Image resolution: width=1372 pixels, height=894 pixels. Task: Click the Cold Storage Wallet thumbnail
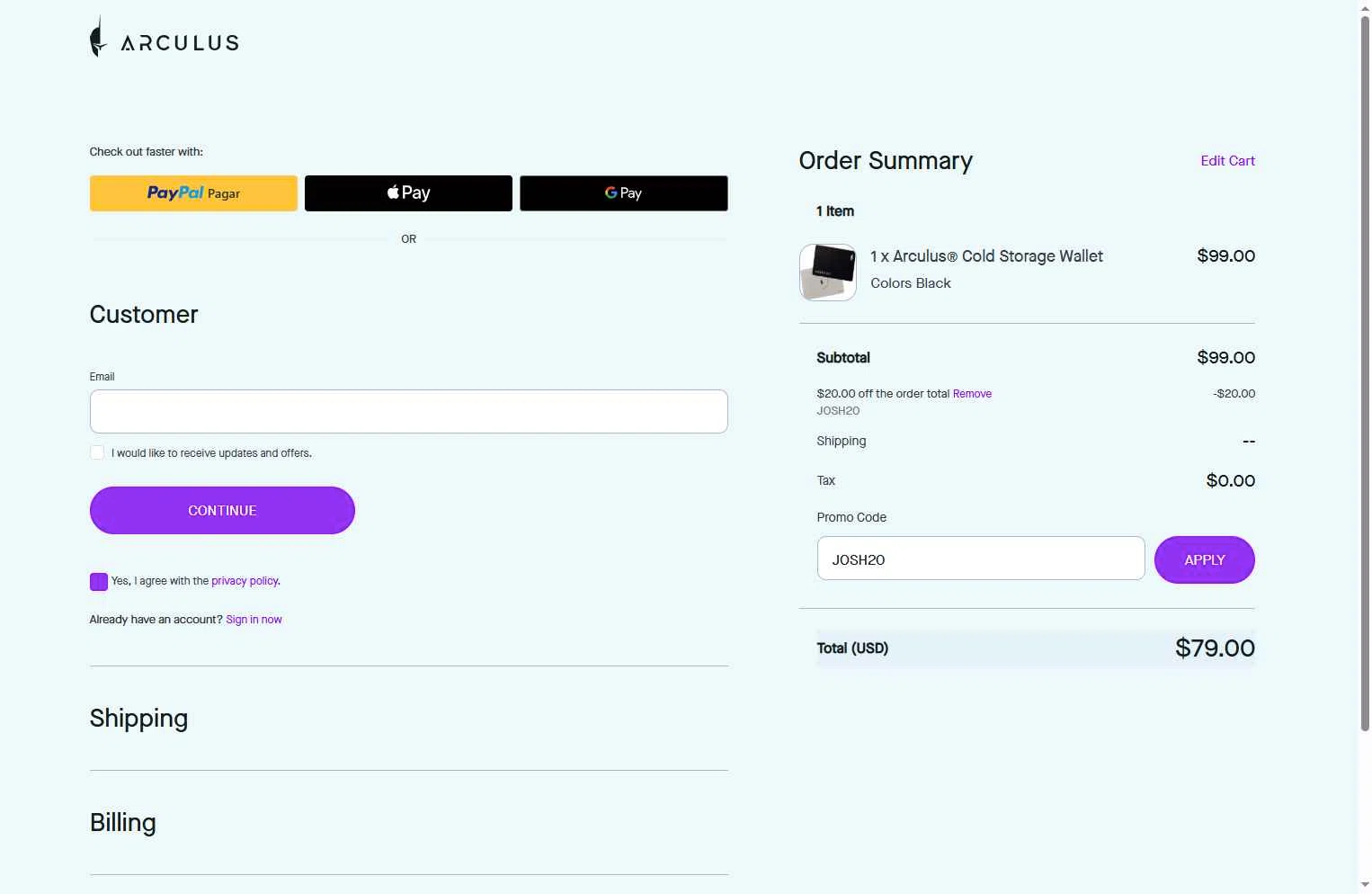click(828, 273)
